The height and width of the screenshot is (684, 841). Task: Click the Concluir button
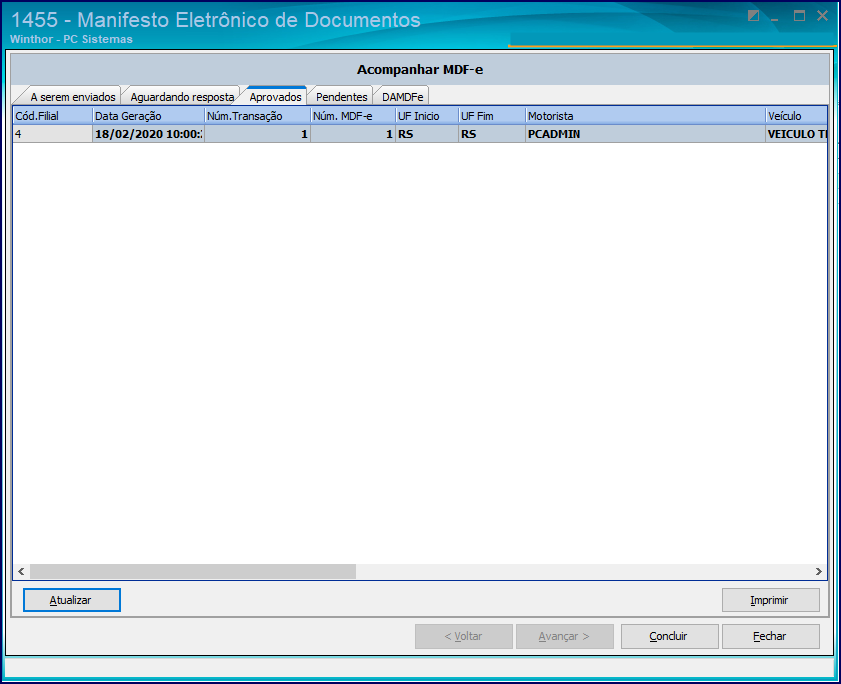point(669,636)
